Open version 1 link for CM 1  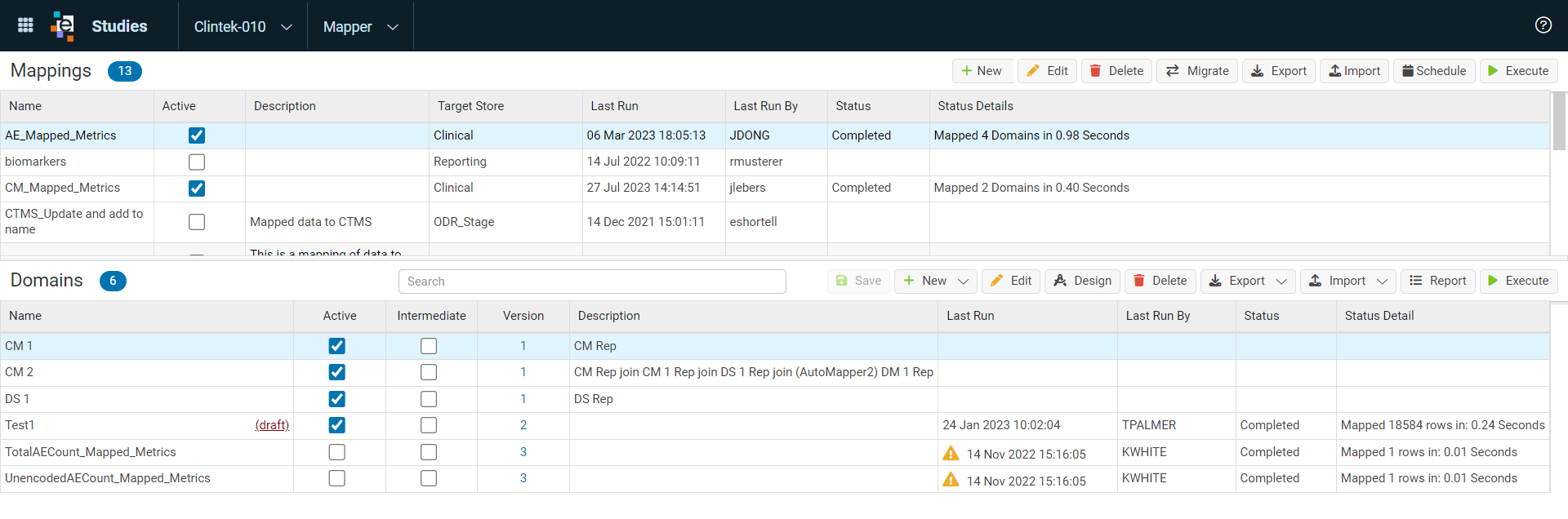523,346
